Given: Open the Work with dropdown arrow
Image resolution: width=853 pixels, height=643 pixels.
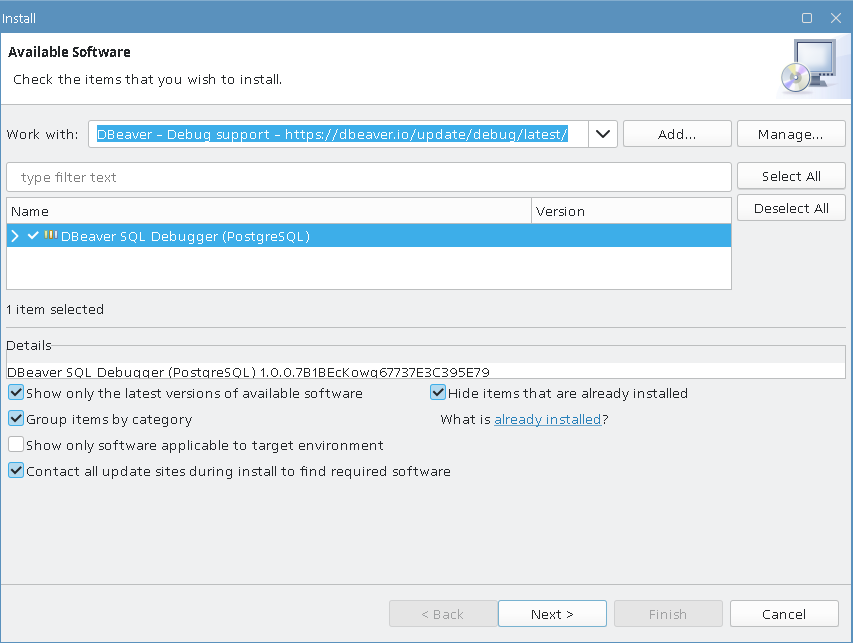Looking at the screenshot, I should pos(602,134).
